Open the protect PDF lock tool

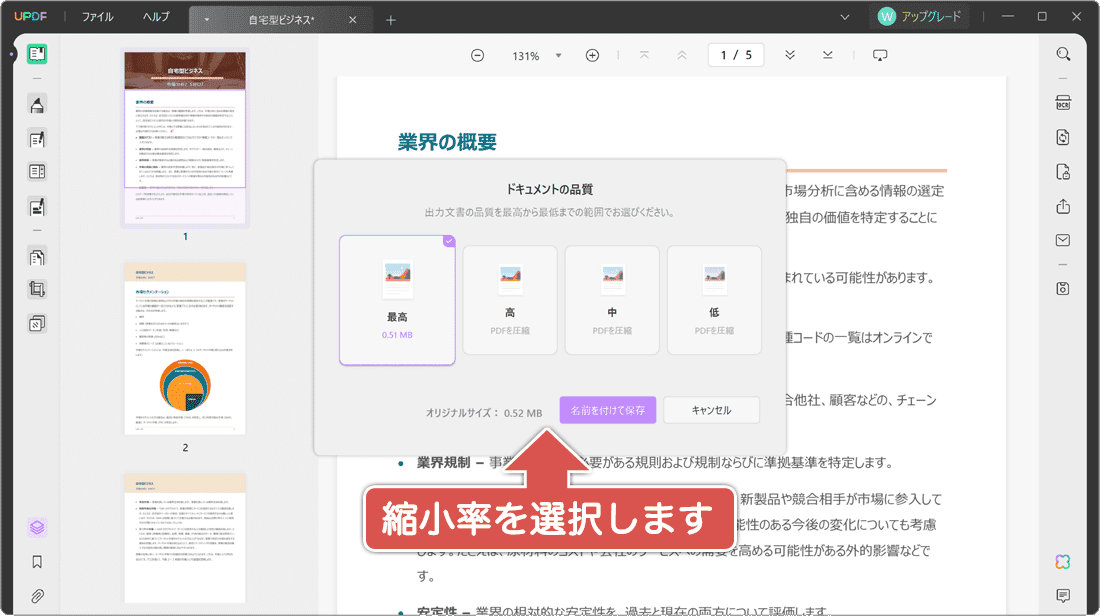click(1063, 171)
